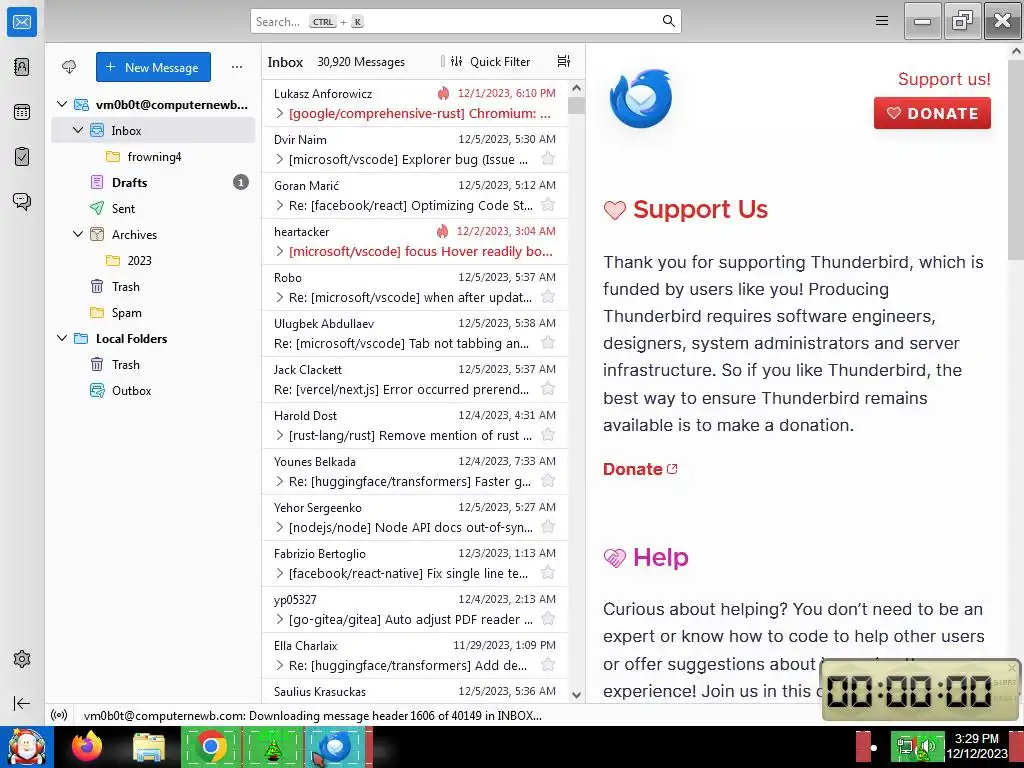Click the online status indicator icon

59,715
